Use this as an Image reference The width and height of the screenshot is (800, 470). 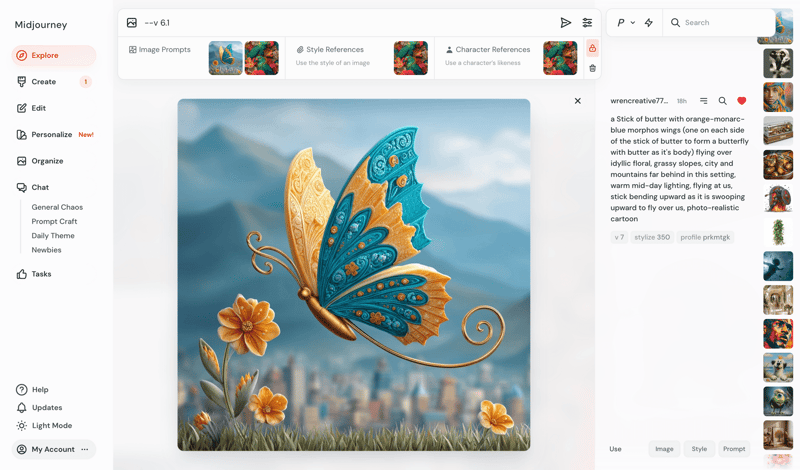tap(664, 449)
